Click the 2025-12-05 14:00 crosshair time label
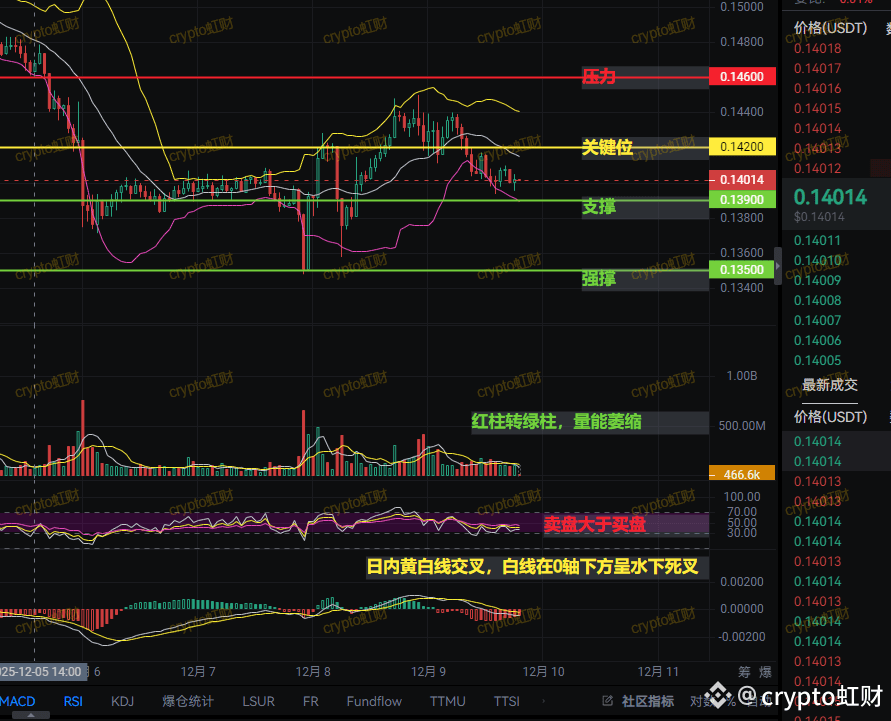 [43, 672]
